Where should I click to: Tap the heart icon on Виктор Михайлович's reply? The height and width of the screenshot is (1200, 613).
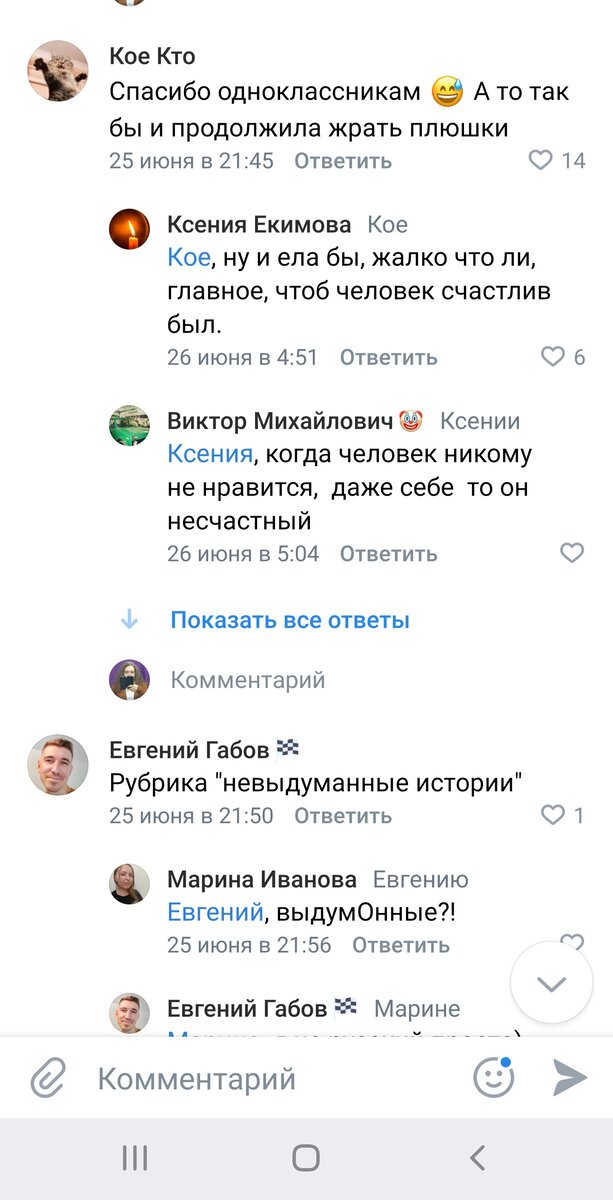click(x=572, y=552)
